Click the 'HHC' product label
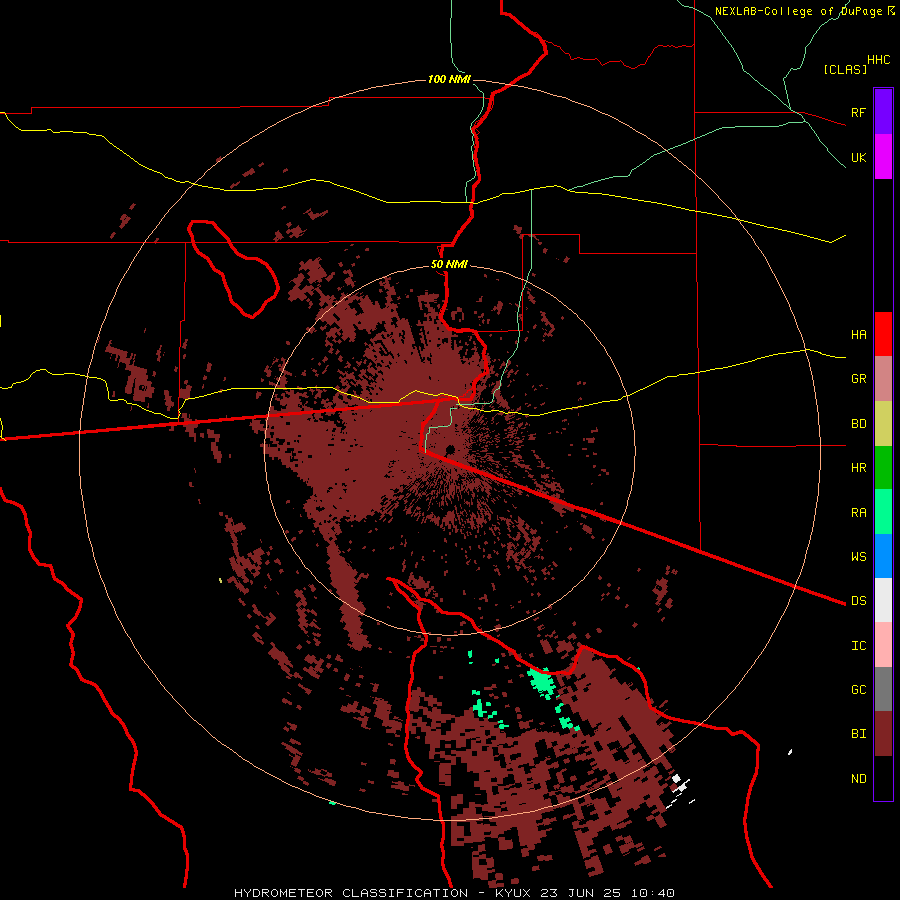The image size is (900, 900). [878, 60]
